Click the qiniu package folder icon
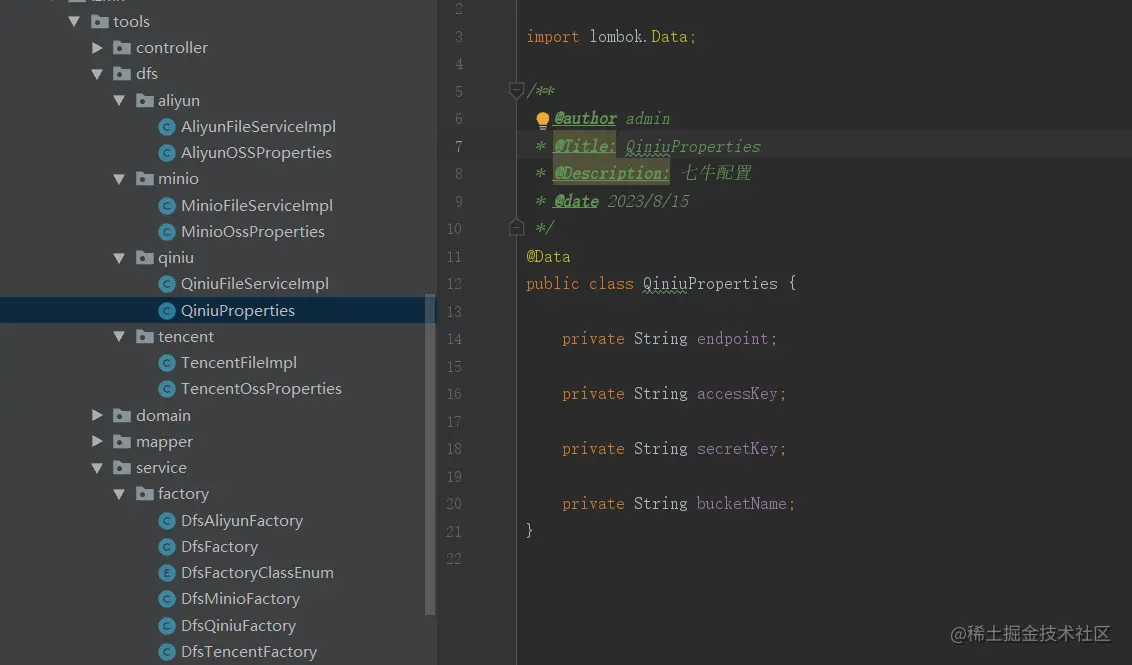The width and height of the screenshot is (1132, 665). tap(145, 258)
